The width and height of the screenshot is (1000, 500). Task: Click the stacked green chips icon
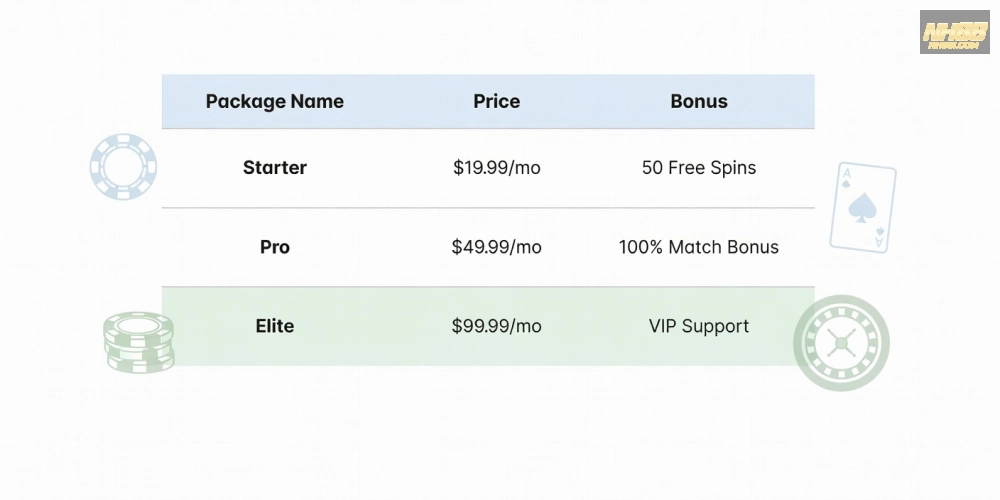139,342
